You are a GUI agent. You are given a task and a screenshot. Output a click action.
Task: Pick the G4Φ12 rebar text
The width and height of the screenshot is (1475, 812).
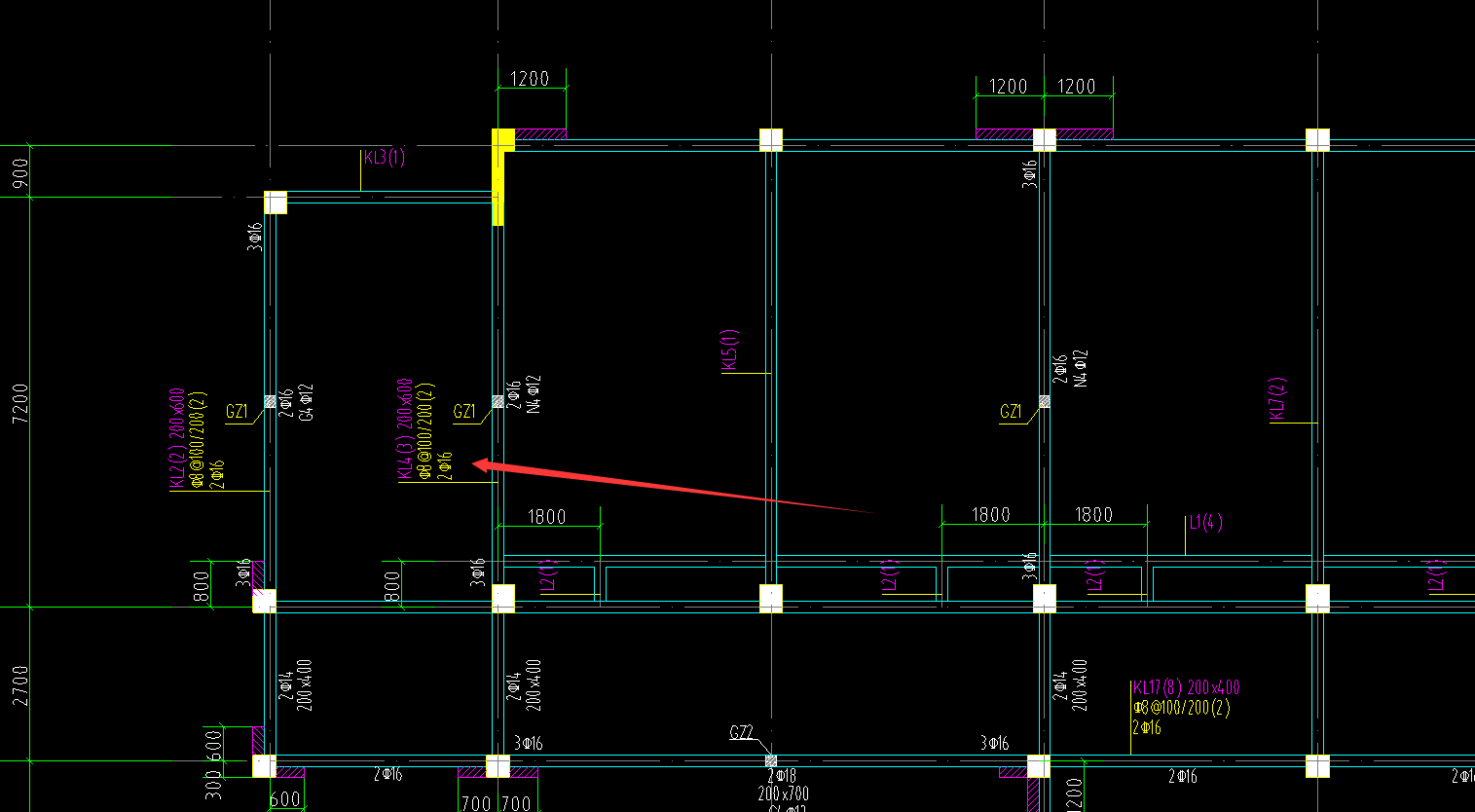pos(306,401)
